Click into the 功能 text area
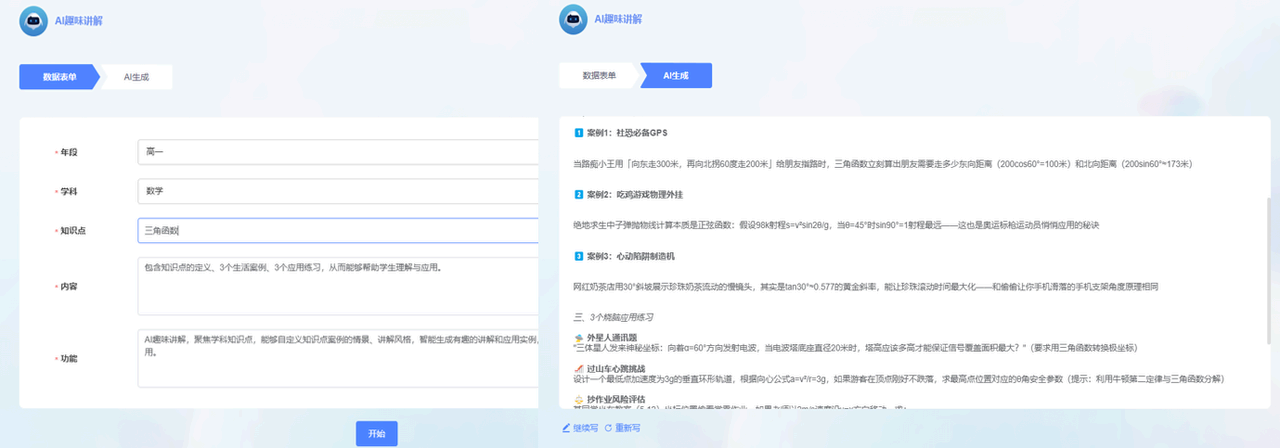 click(x=338, y=358)
